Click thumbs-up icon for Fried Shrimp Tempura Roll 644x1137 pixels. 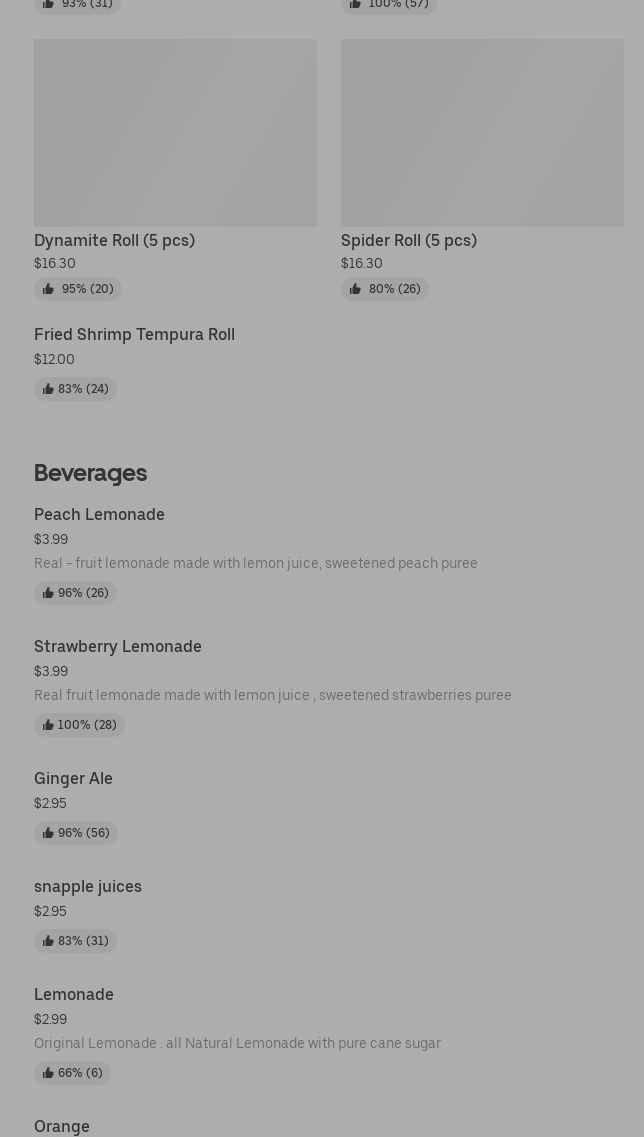[x=48, y=389]
